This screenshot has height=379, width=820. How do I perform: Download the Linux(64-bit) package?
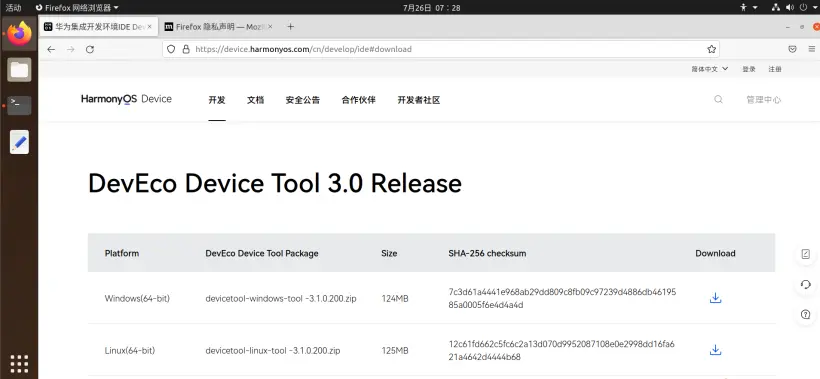pyautogui.click(x=715, y=350)
